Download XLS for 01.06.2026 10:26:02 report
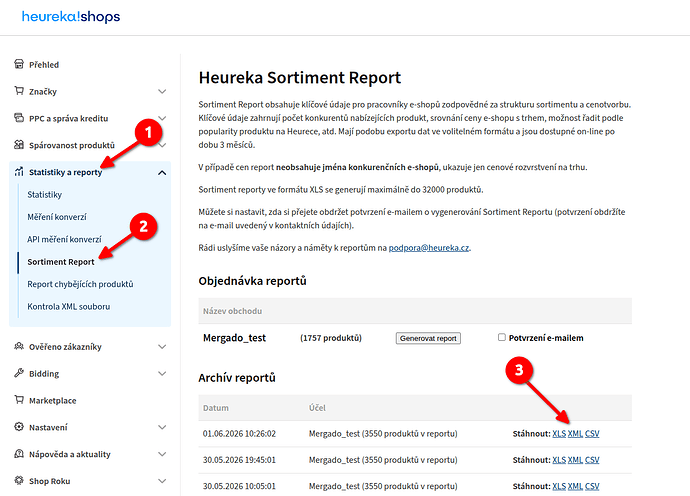The height and width of the screenshot is (496, 690). tap(559, 434)
